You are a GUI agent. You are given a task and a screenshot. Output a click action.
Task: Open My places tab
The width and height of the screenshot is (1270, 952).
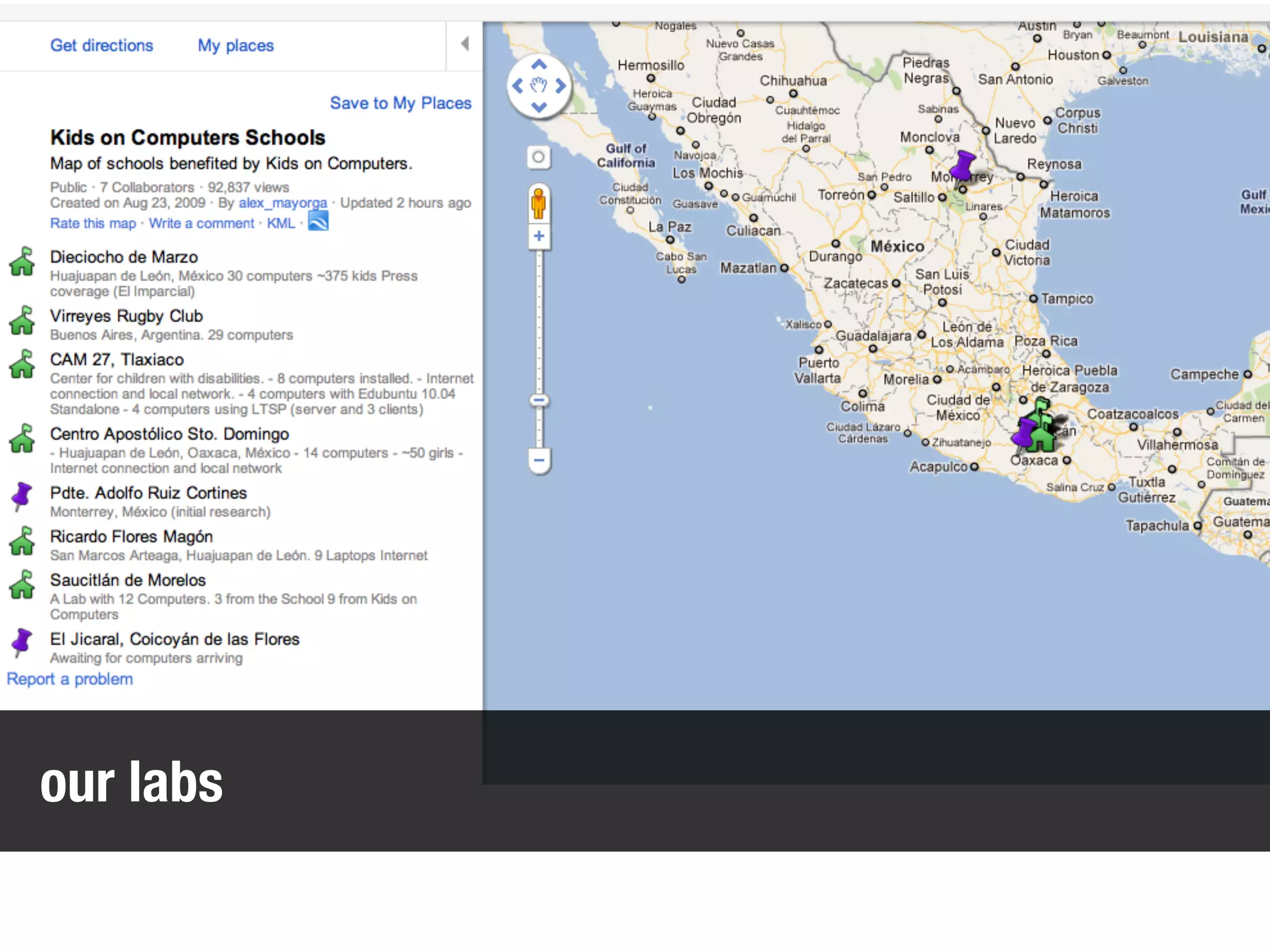click(x=236, y=45)
